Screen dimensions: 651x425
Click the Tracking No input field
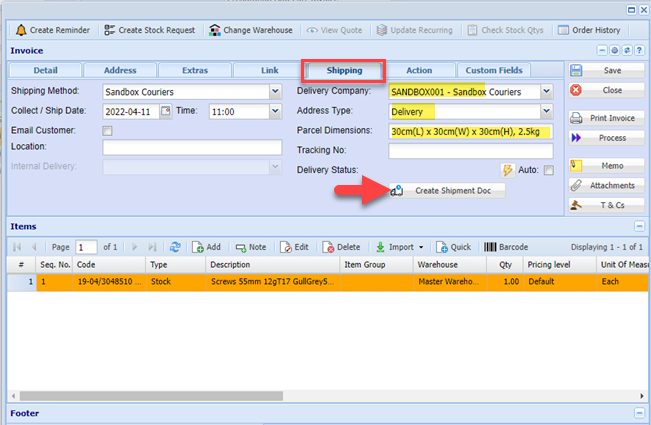click(470, 151)
